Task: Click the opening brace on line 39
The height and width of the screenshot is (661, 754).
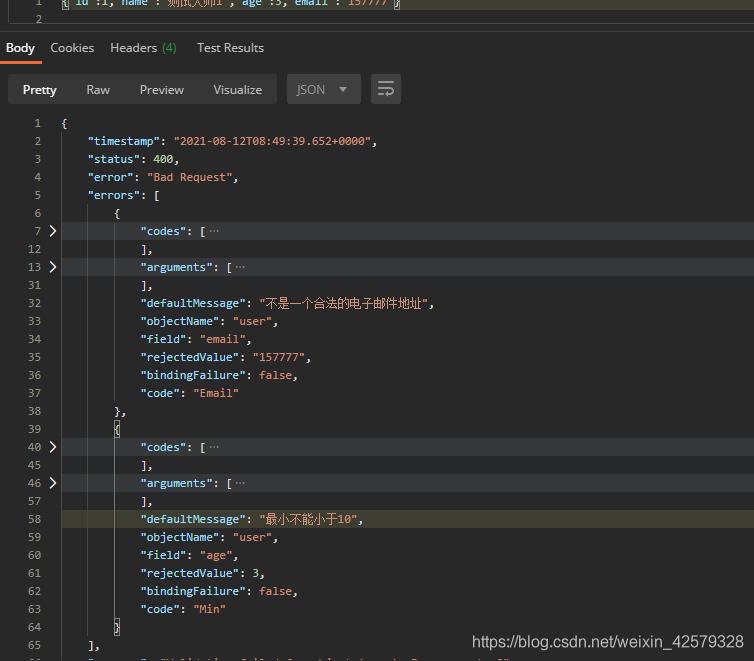Action: pos(117,429)
